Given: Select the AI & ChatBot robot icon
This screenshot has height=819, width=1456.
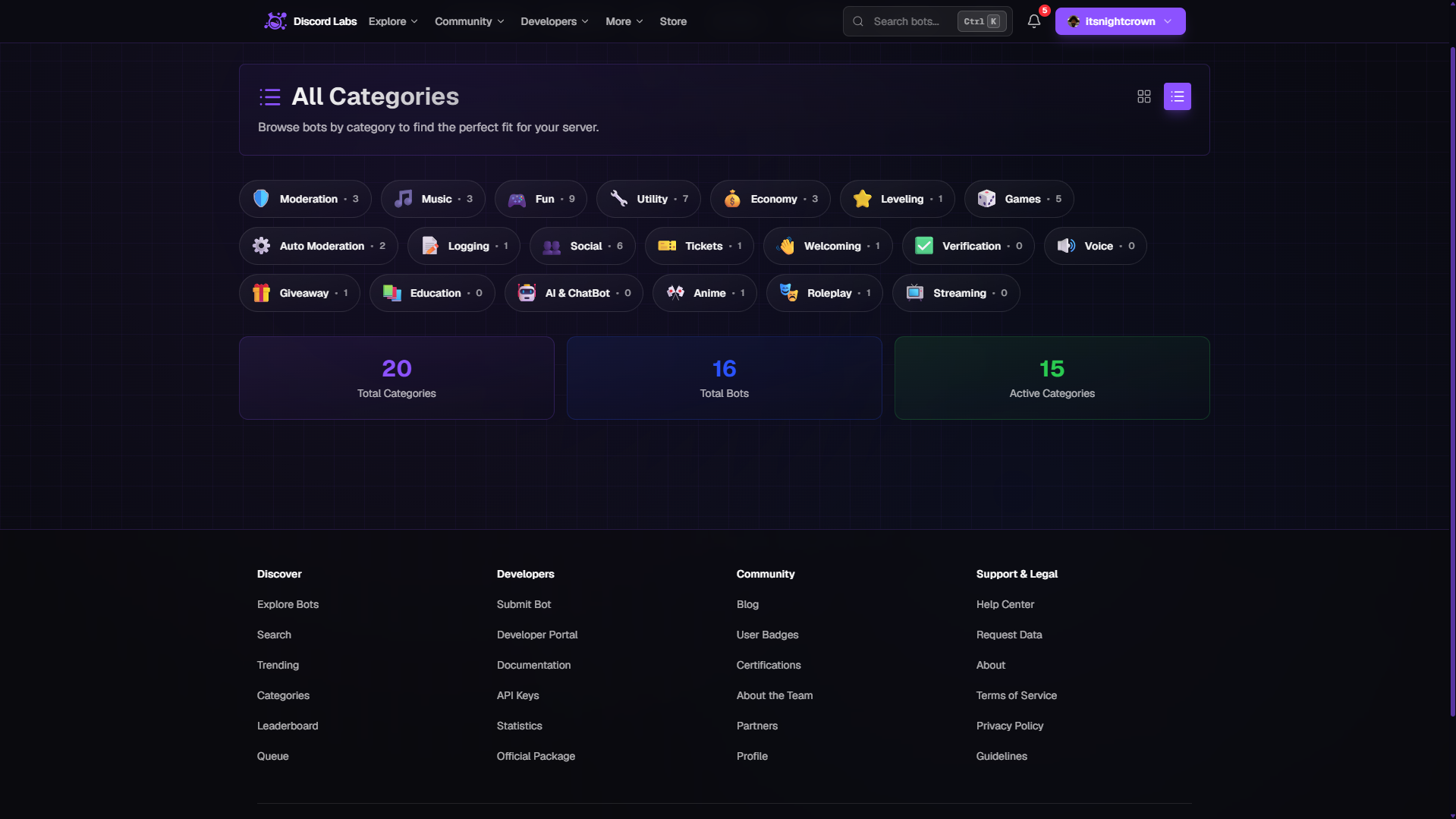Looking at the screenshot, I should (527, 293).
